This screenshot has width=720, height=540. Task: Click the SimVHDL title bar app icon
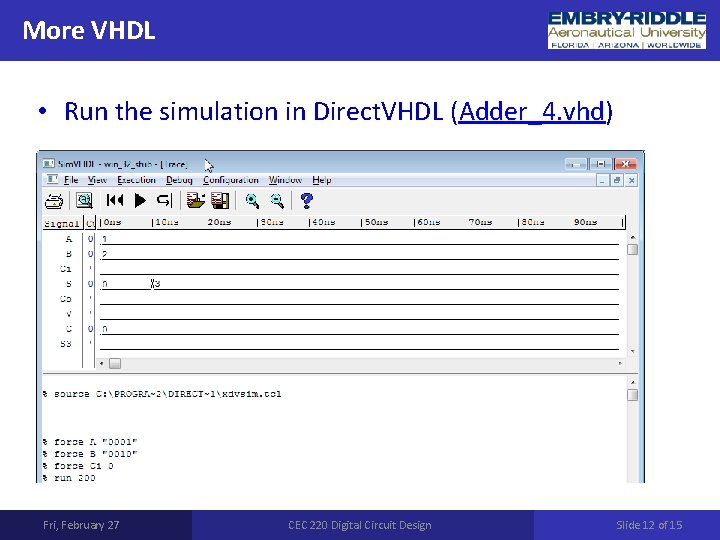click(49, 163)
